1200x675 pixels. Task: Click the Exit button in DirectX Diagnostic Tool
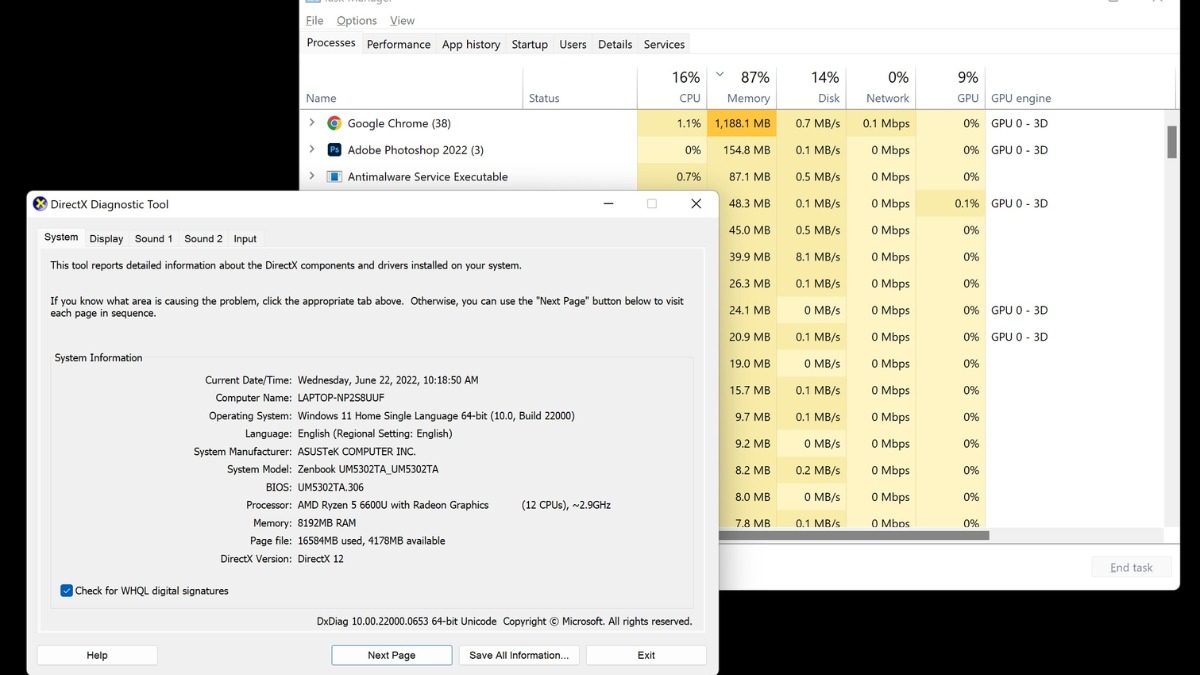pos(646,655)
